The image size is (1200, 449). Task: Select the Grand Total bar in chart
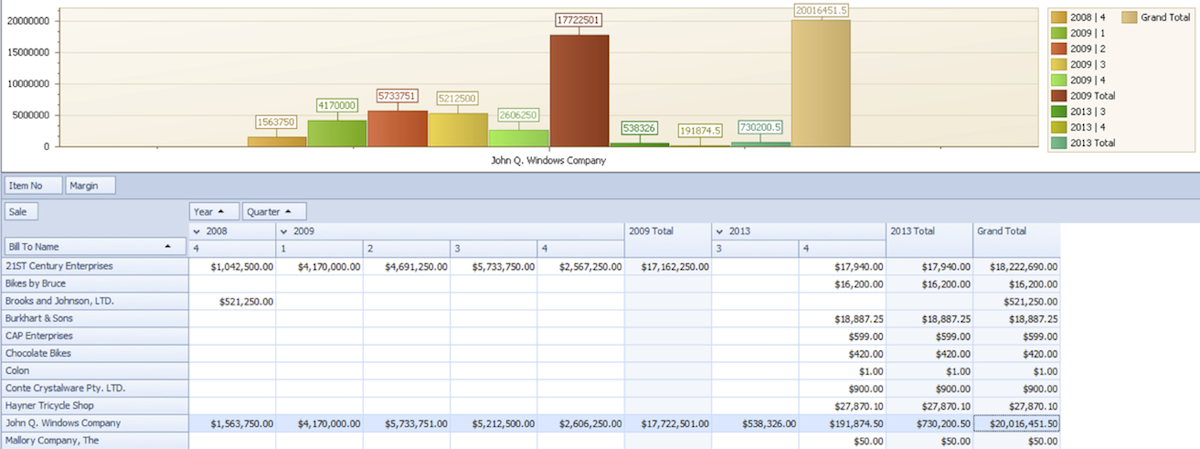pyautogui.click(x=821, y=83)
